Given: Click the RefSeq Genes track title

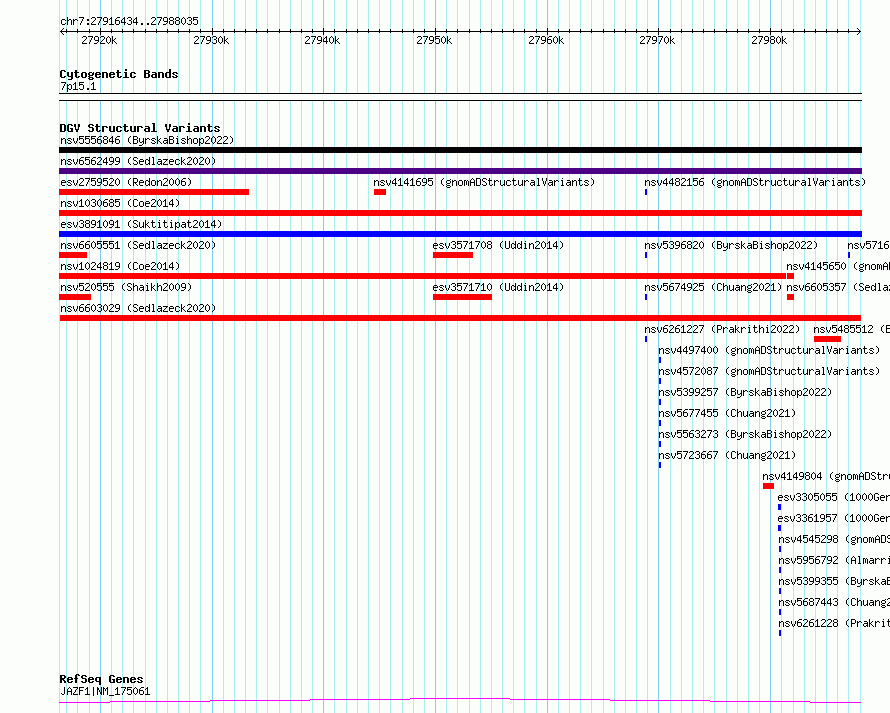Looking at the screenshot, I should pos(101,679).
